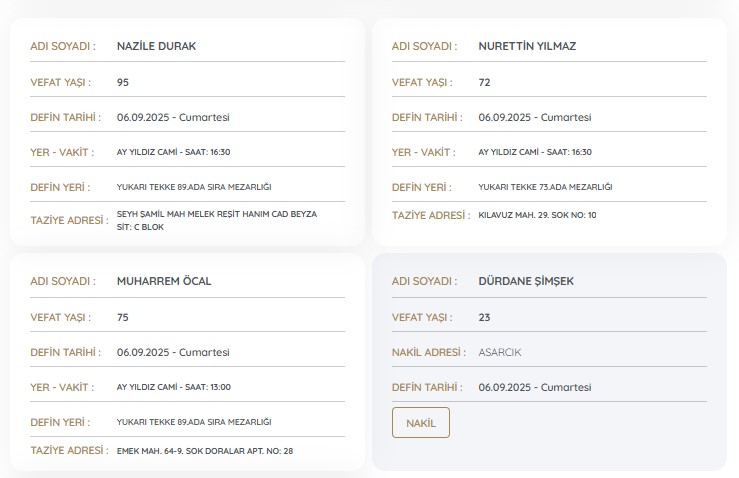Viewport: 739px width, 478px height.
Task: Click Yukarı Tekke 73.Ada Mezarlığı text
Action: [545, 187]
